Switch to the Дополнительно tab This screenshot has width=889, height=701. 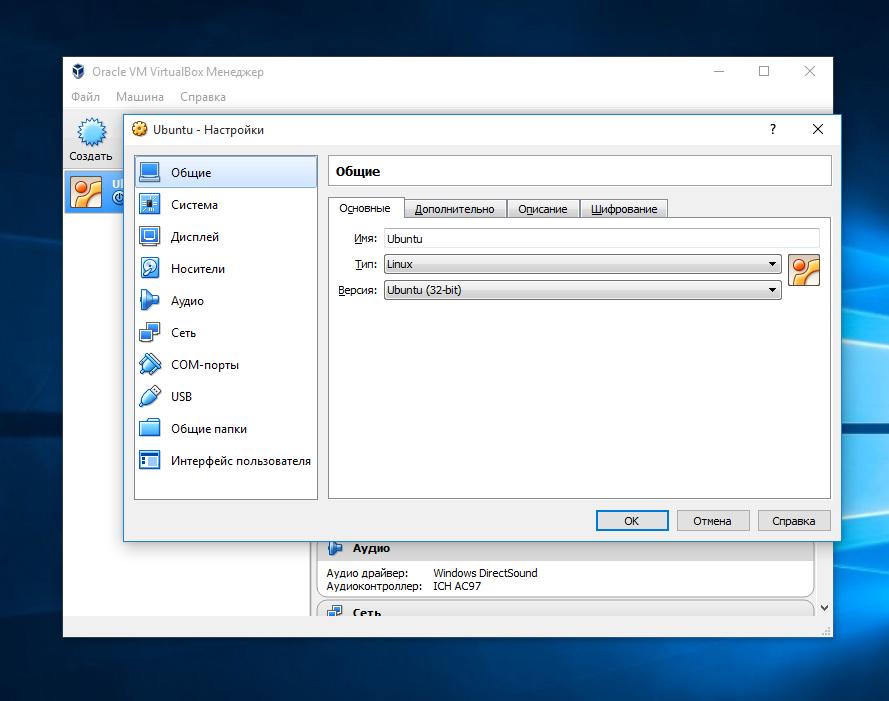(x=454, y=209)
